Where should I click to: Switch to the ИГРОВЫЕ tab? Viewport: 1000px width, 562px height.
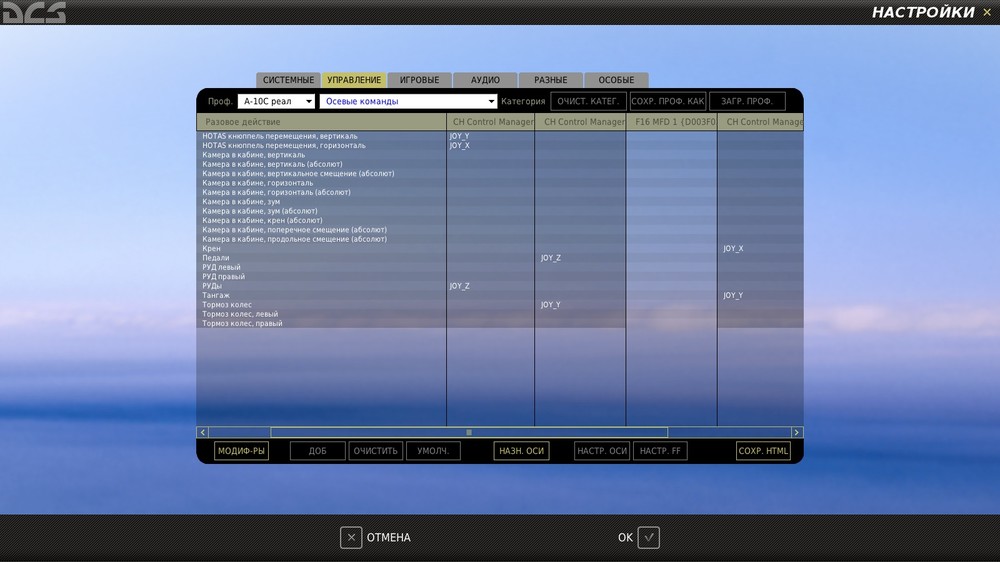point(420,80)
